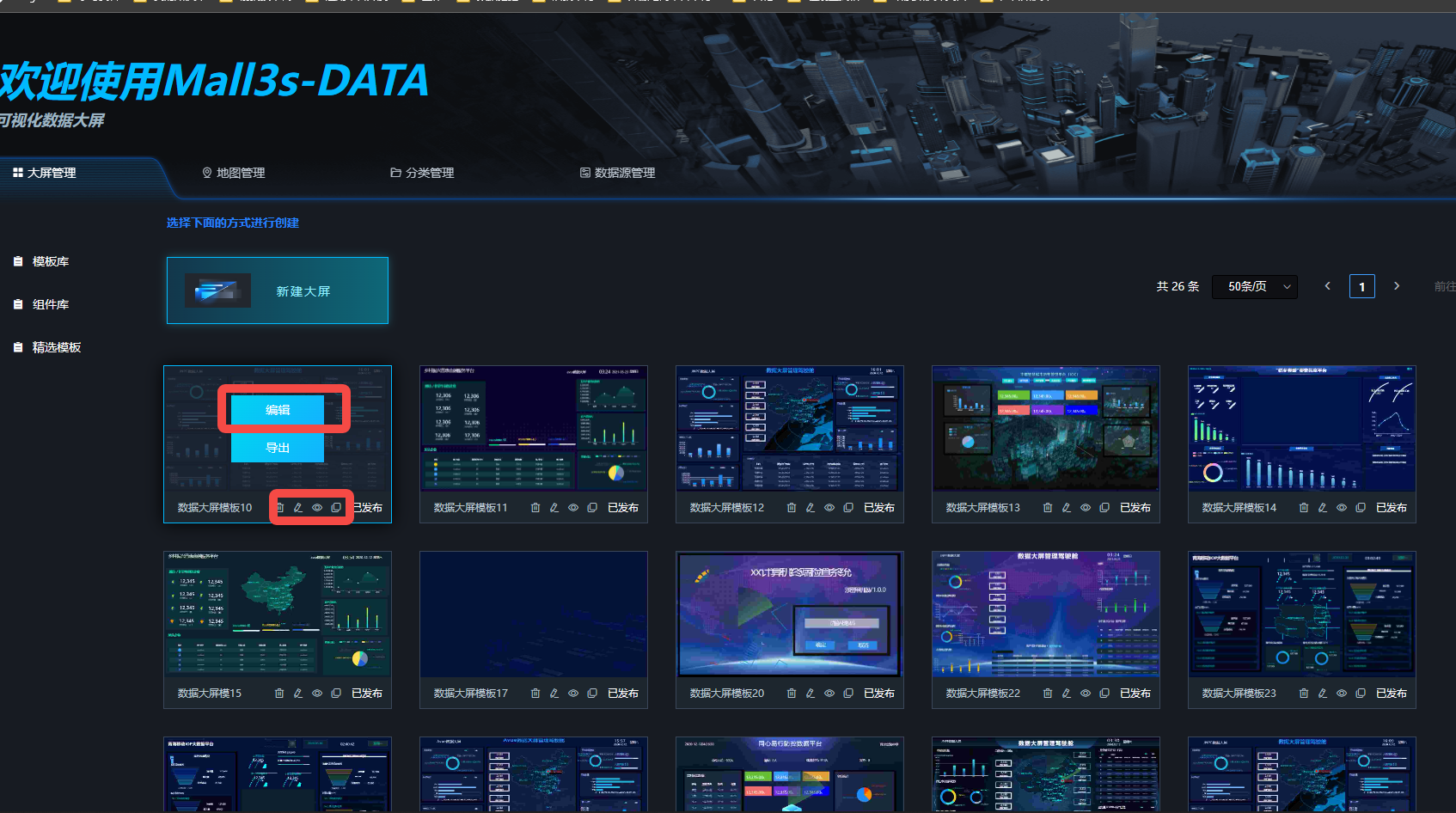This screenshot has height=813, width=1456.
Task: Preview 数据大屏模板10 with eye icon
Action: pyautogui.click(x=317, y=508)
